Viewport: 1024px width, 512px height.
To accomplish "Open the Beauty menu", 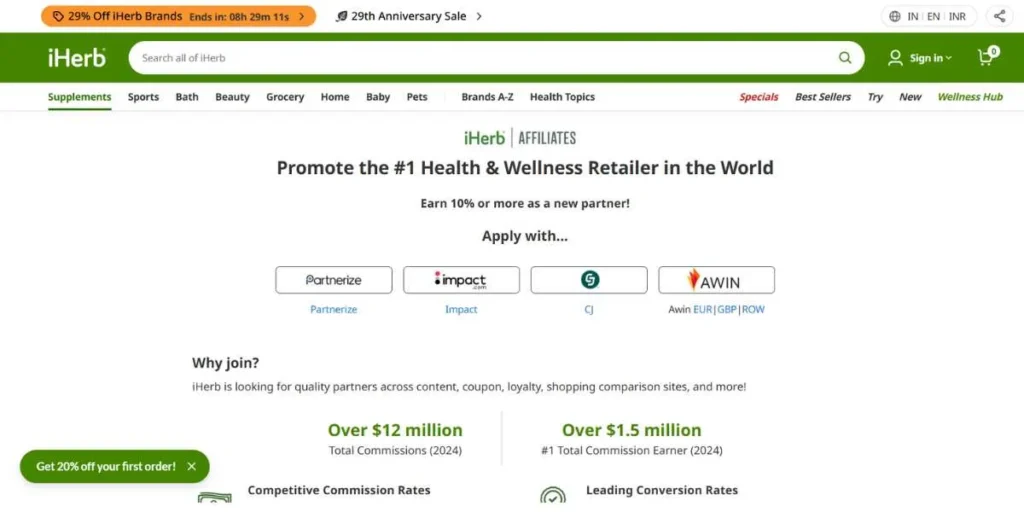I will click(232, 97).
